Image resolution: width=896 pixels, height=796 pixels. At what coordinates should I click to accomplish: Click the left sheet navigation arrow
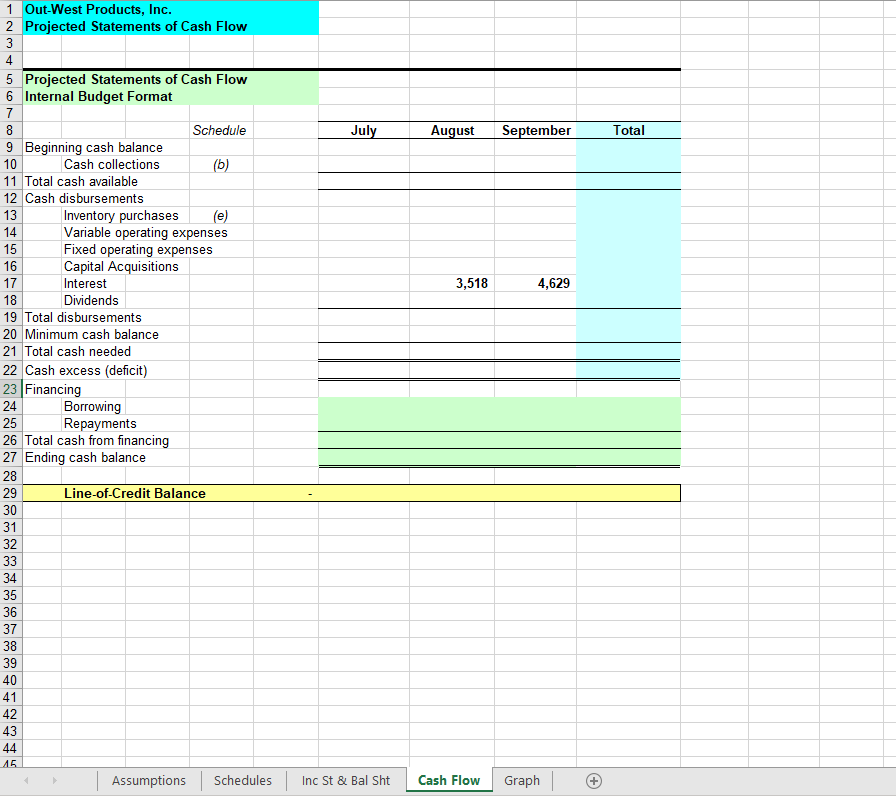[26, 780]
